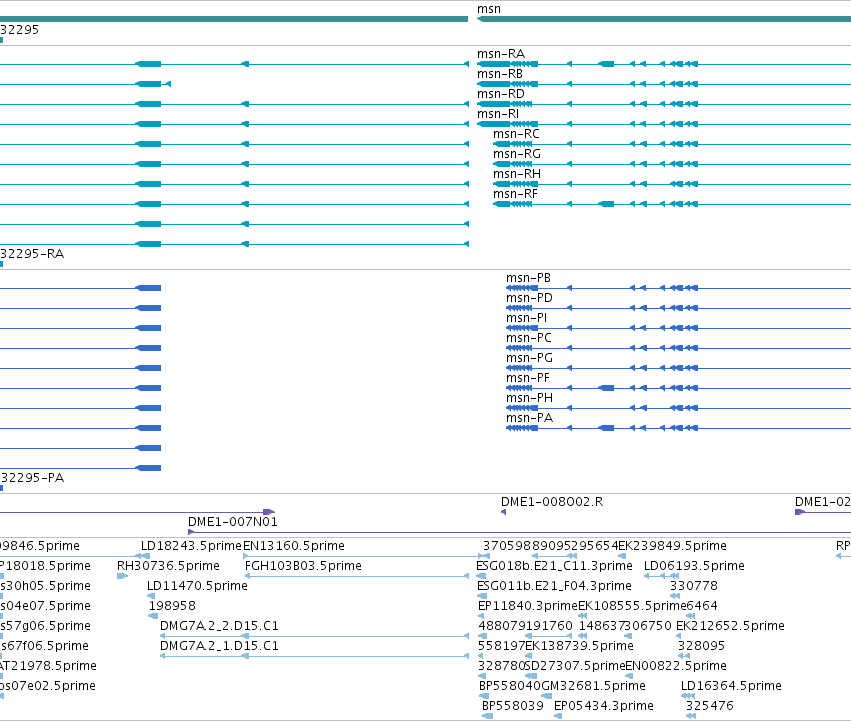
Task: Open the DME1-007N01 feature label
Action: pyautogui.click(x=233, y=522)
